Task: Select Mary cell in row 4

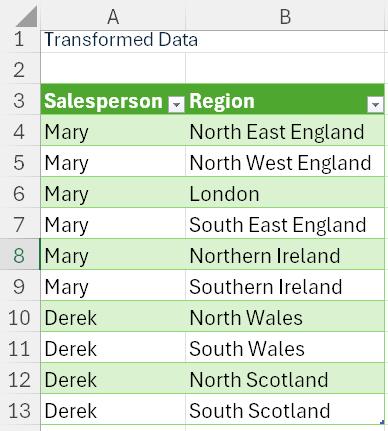Action: pos(113,131)
